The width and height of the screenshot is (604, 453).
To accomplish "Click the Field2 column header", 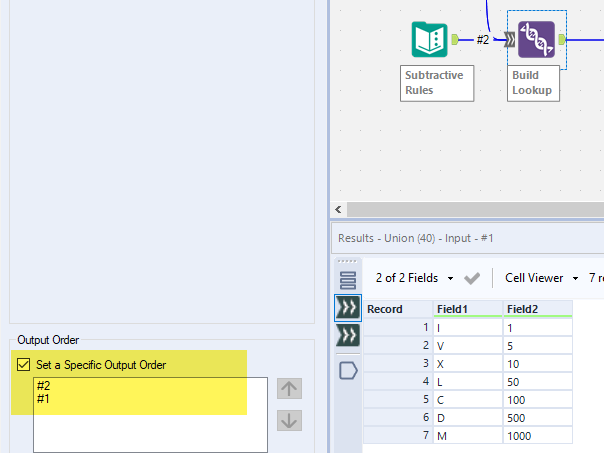I will point(538,309).
